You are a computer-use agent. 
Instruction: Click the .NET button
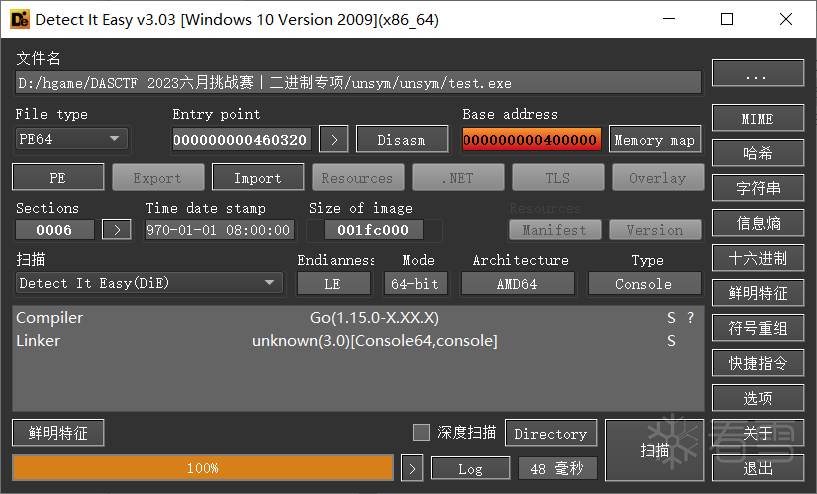click(458, 178)
